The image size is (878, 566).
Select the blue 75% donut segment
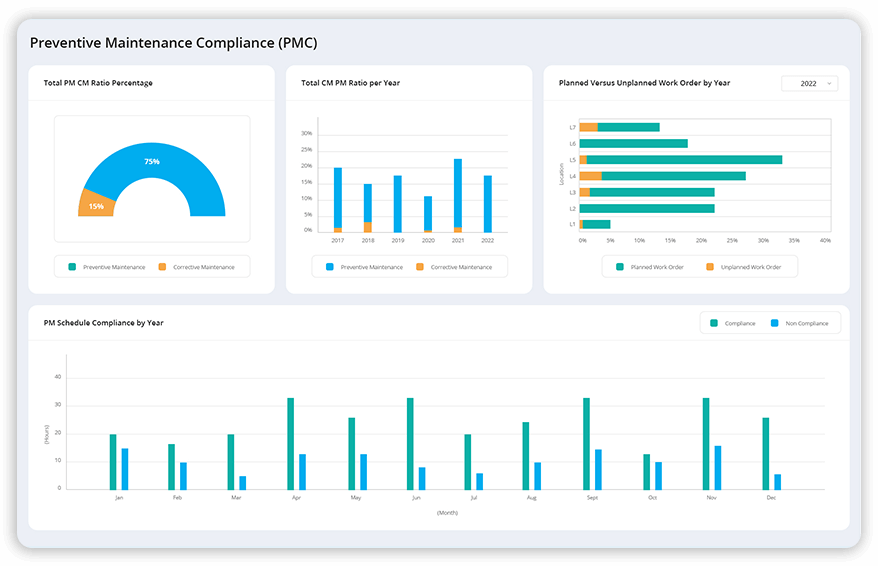(x=150, y=162)
